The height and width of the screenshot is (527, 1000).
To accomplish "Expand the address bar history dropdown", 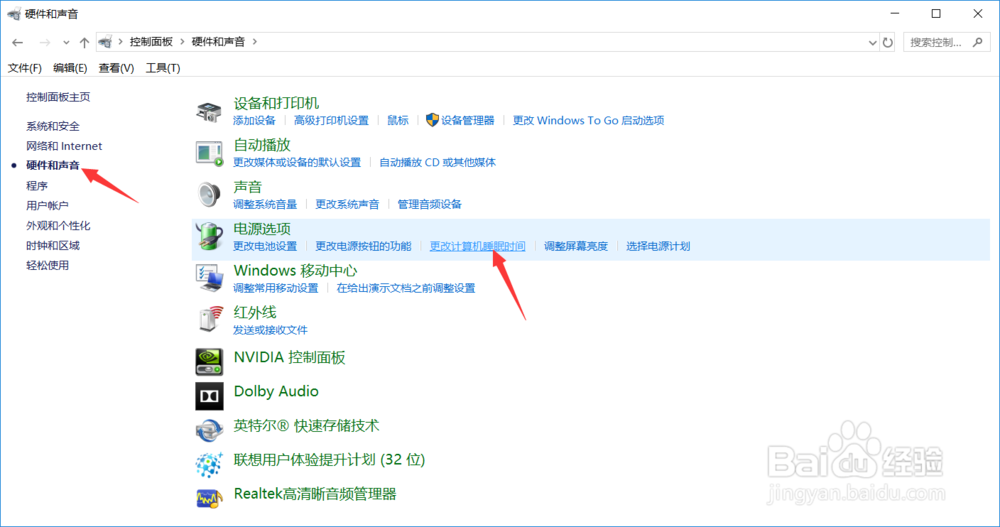I will click(x=872, y=43).
